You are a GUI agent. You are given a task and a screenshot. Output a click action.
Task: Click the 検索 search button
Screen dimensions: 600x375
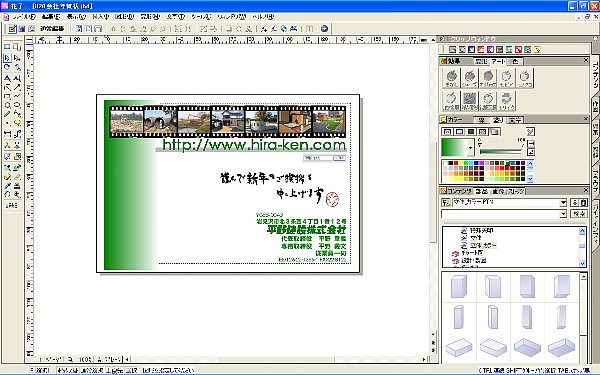tap(579, 214)
